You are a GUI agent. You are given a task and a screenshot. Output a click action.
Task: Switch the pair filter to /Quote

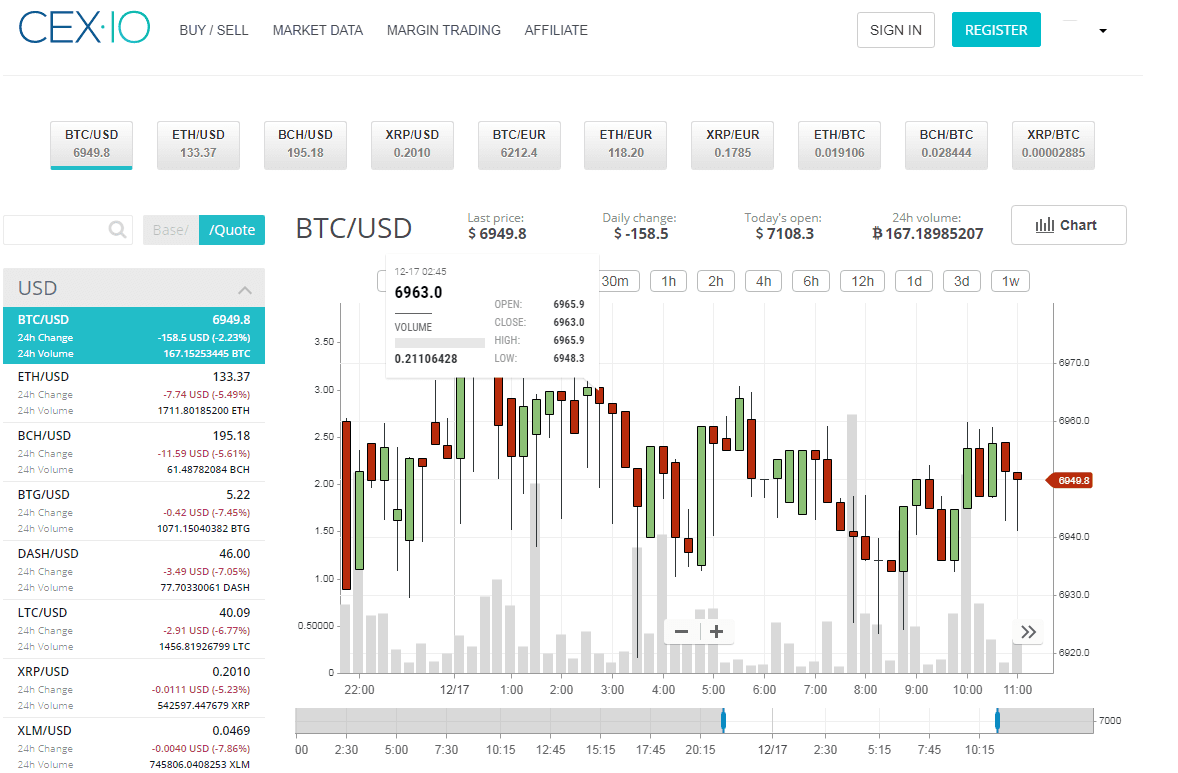(232, 230)
